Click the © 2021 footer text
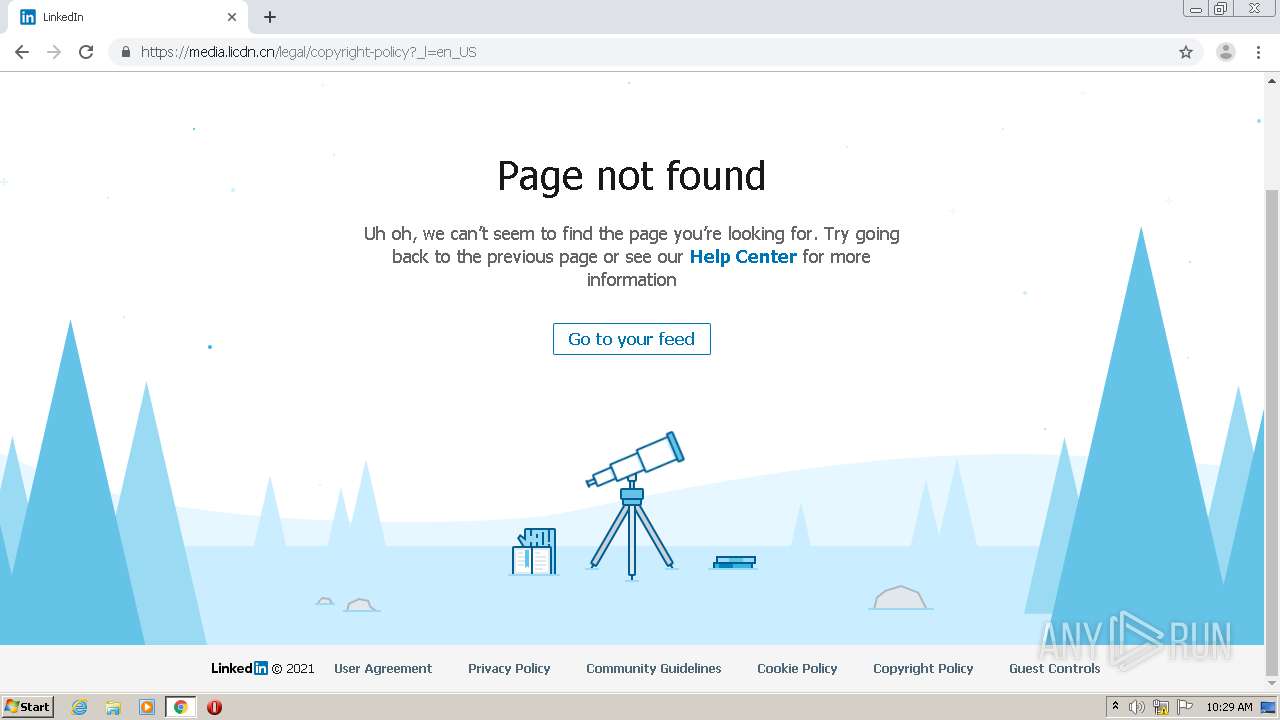 tap(293, 669)
